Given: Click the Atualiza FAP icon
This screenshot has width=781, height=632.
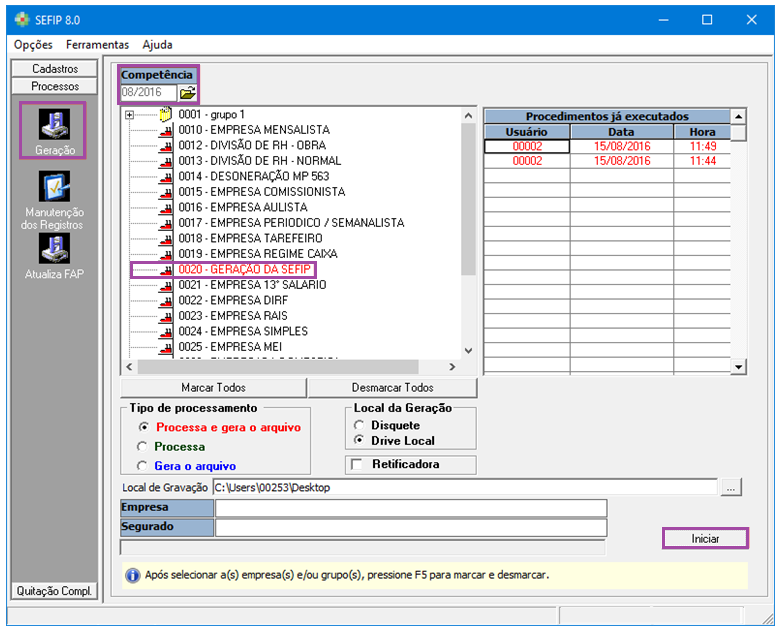Looking at the screenshot, I should 54,249.
